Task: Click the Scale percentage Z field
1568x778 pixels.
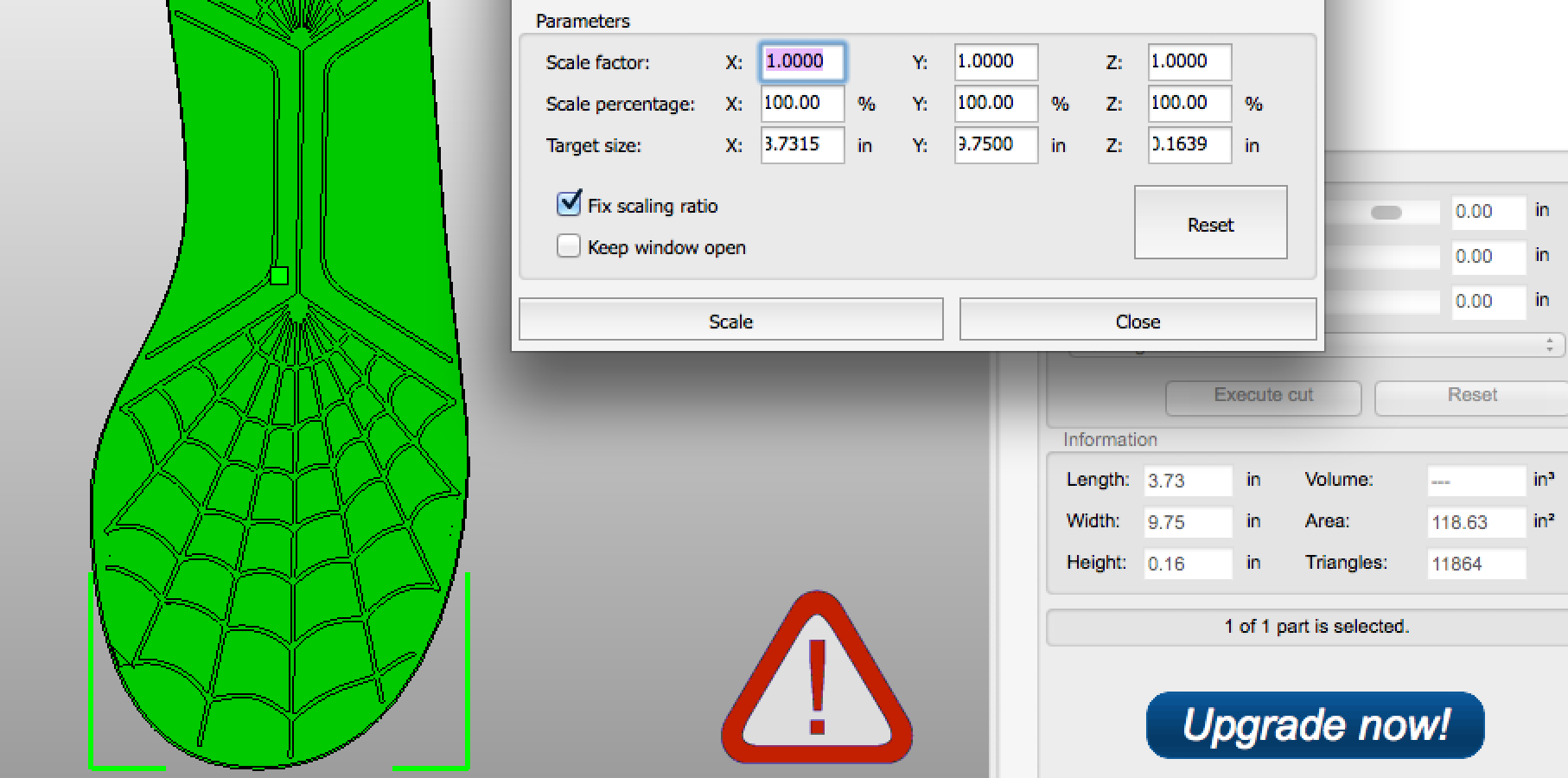Action: coord(1189,103)
